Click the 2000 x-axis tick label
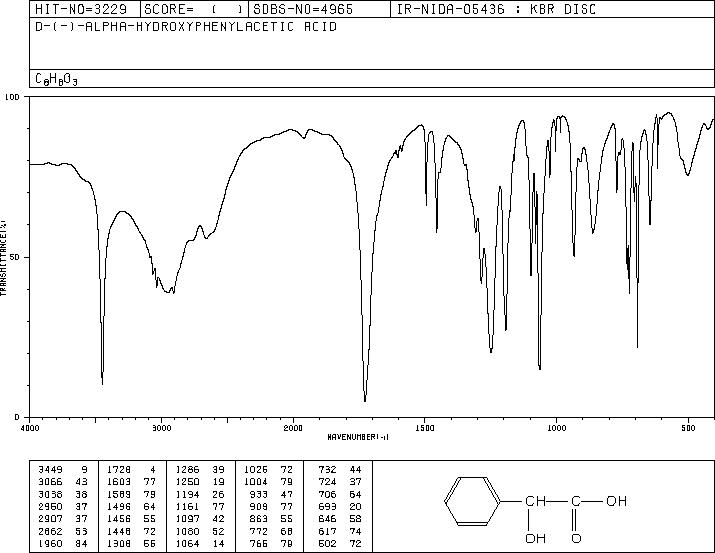 [293, 428]
